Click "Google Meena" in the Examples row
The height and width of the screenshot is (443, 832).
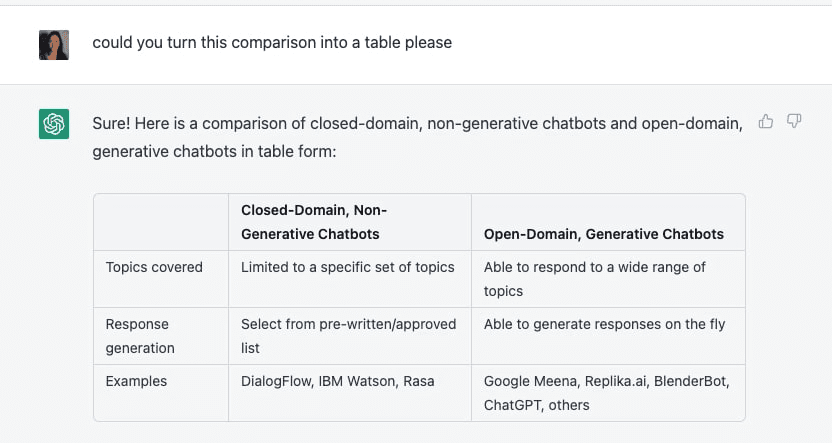(x=526, y=381)
